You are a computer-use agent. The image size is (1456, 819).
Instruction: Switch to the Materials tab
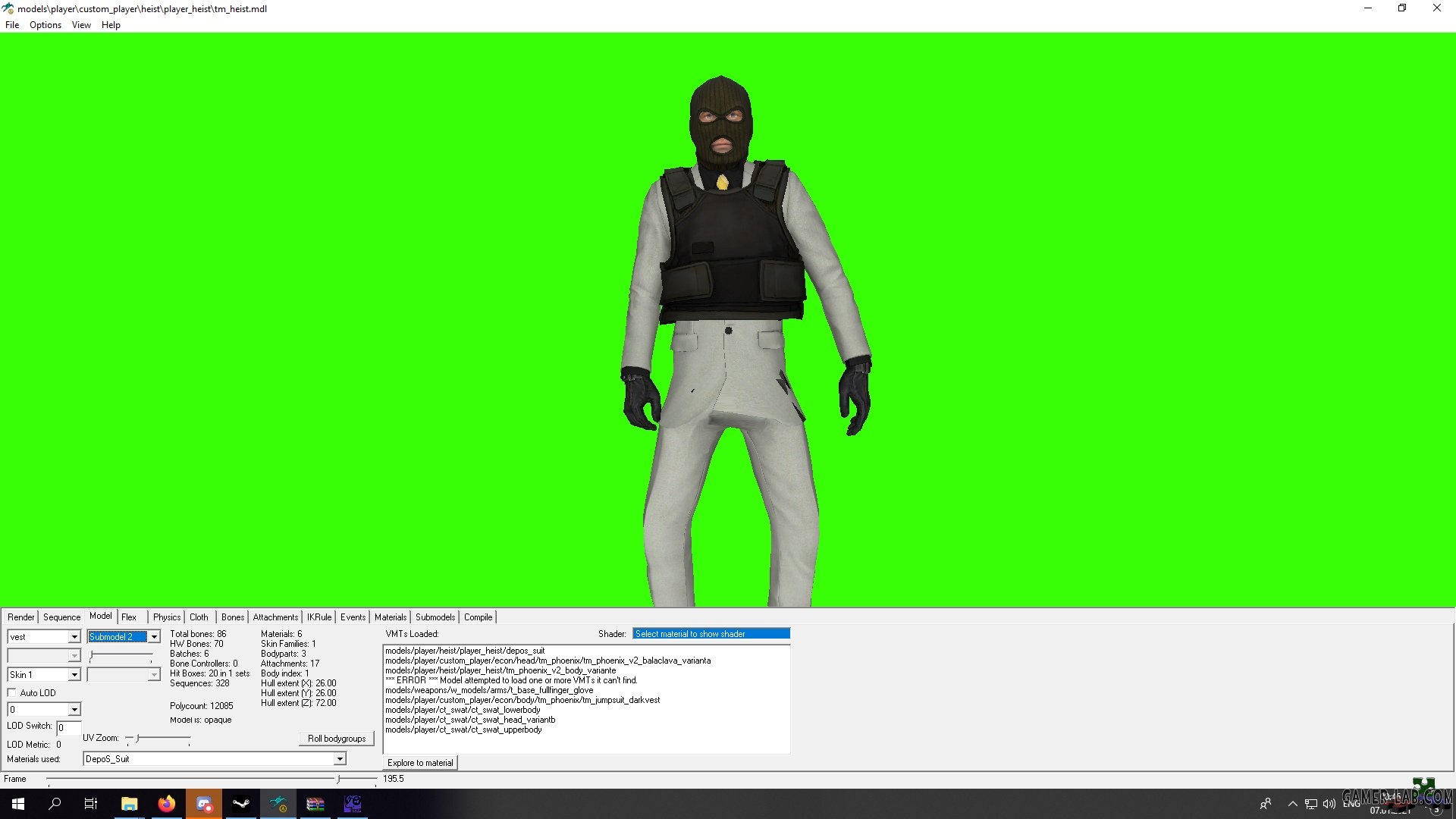(391, 617)
